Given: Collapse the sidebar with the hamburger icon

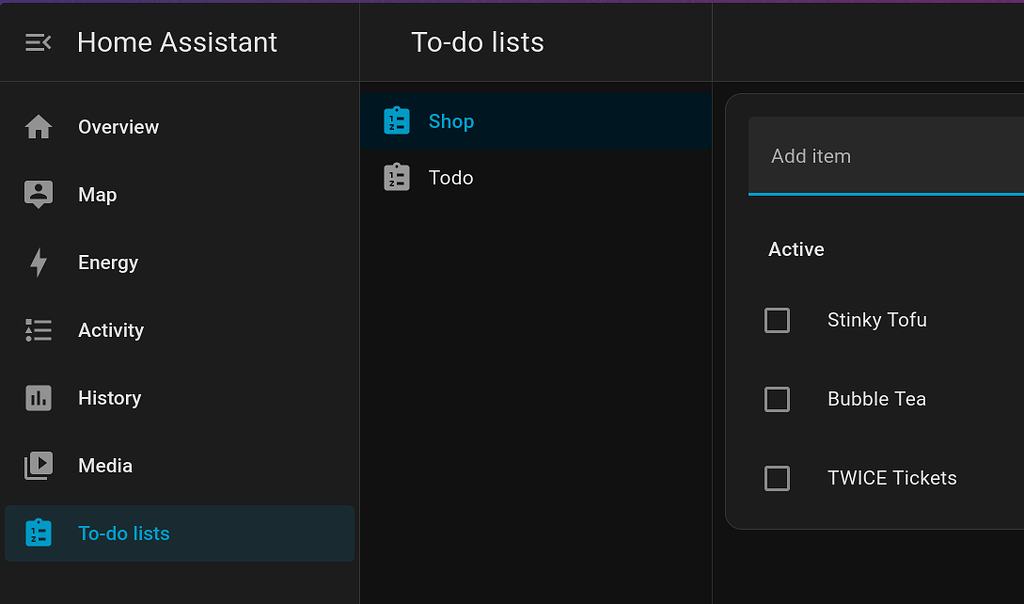Looking at the screenshot, I should coord(38,42).
